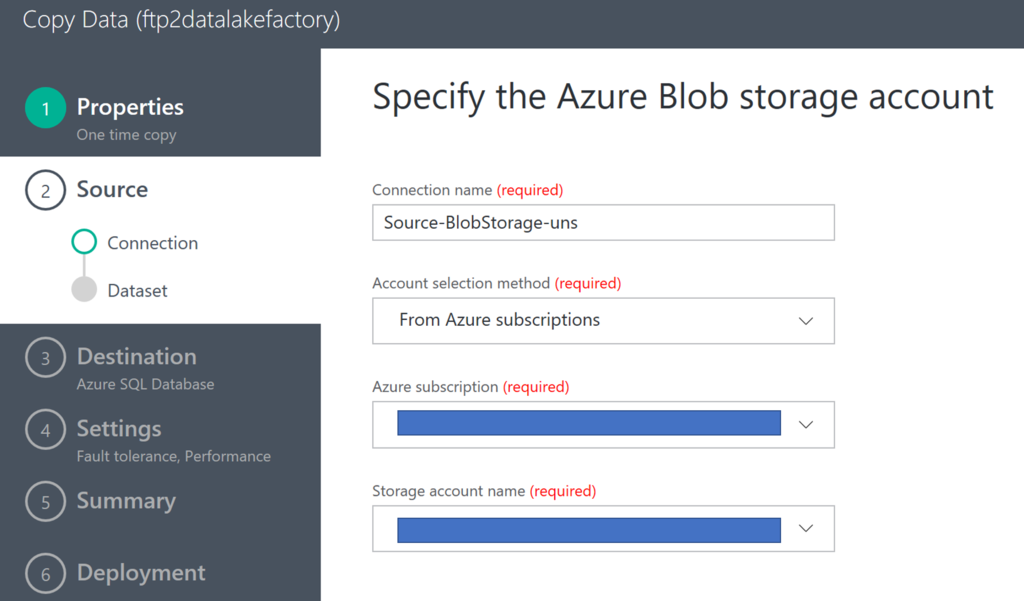1024x601 pixels.
Task: Click the step 2 Source circle icon
Action: [45, 191]
